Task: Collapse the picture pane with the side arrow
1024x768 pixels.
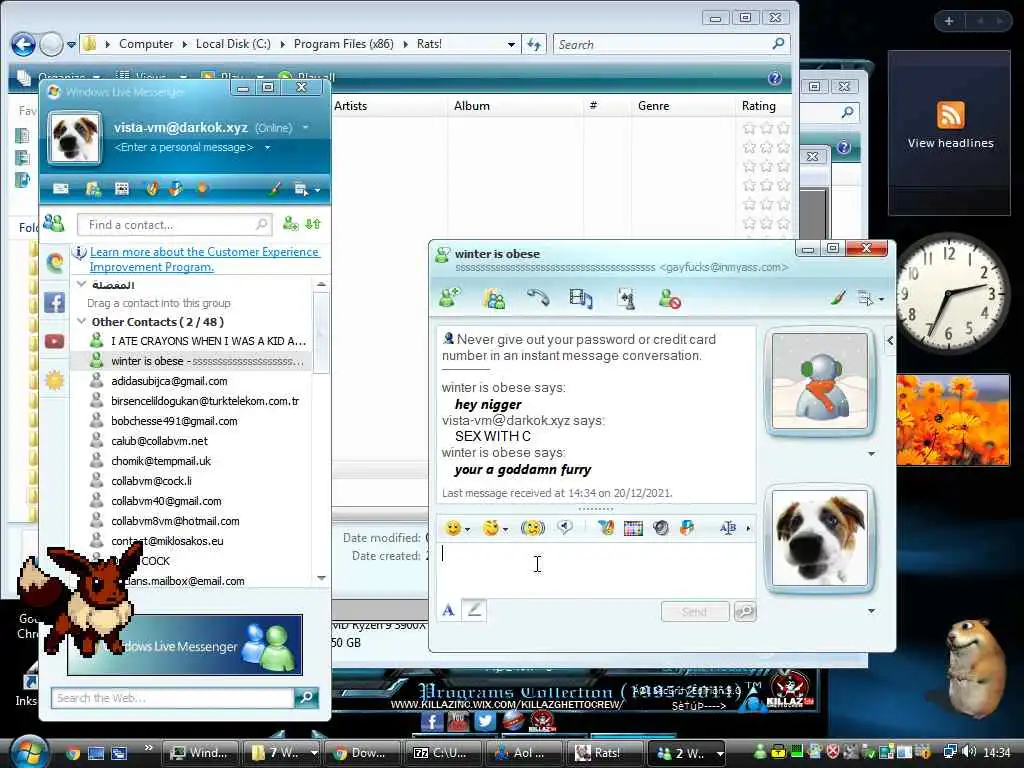Action: pos(890,340)
